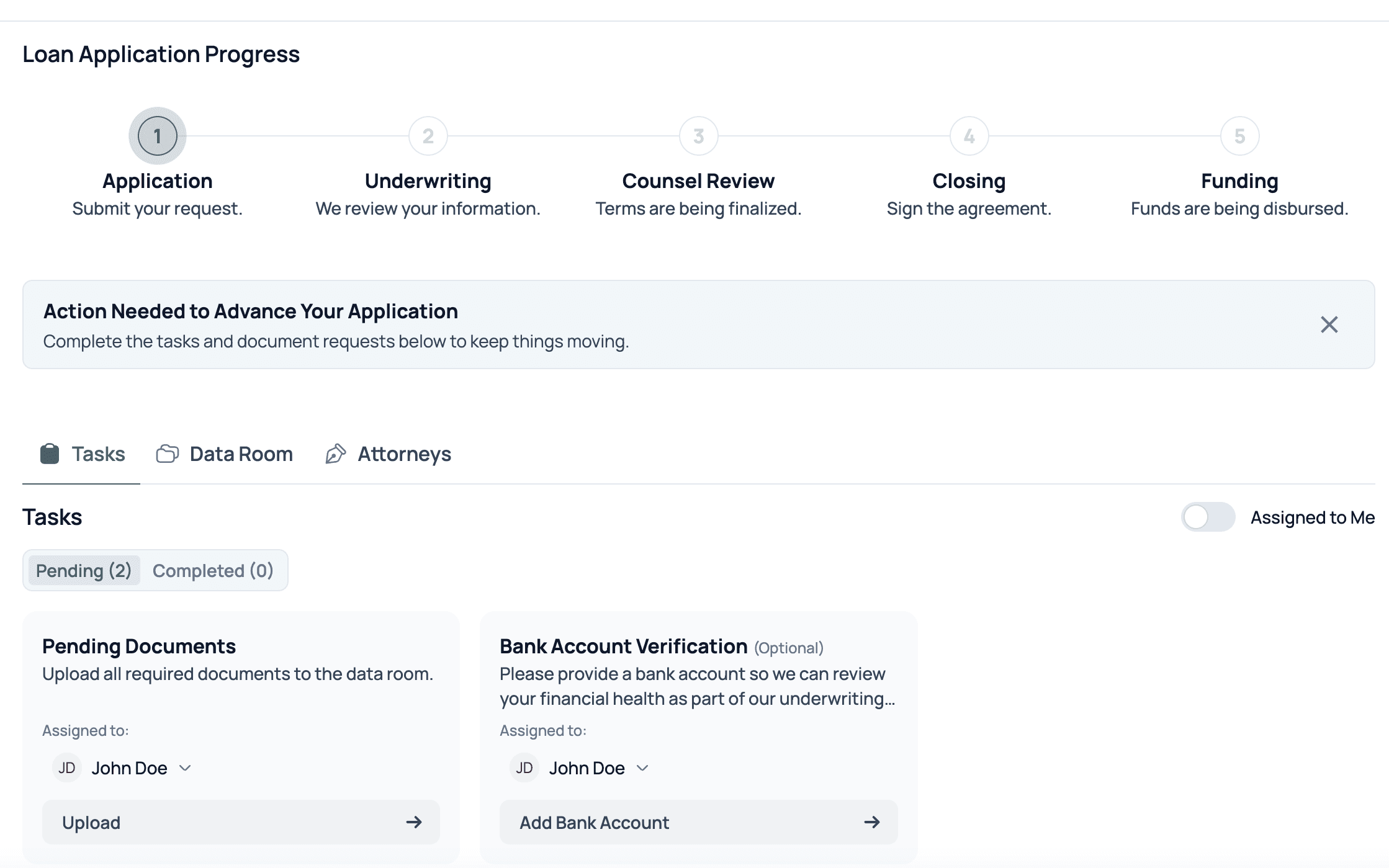Open the Attorneys tab

click(x=404, y=454)
